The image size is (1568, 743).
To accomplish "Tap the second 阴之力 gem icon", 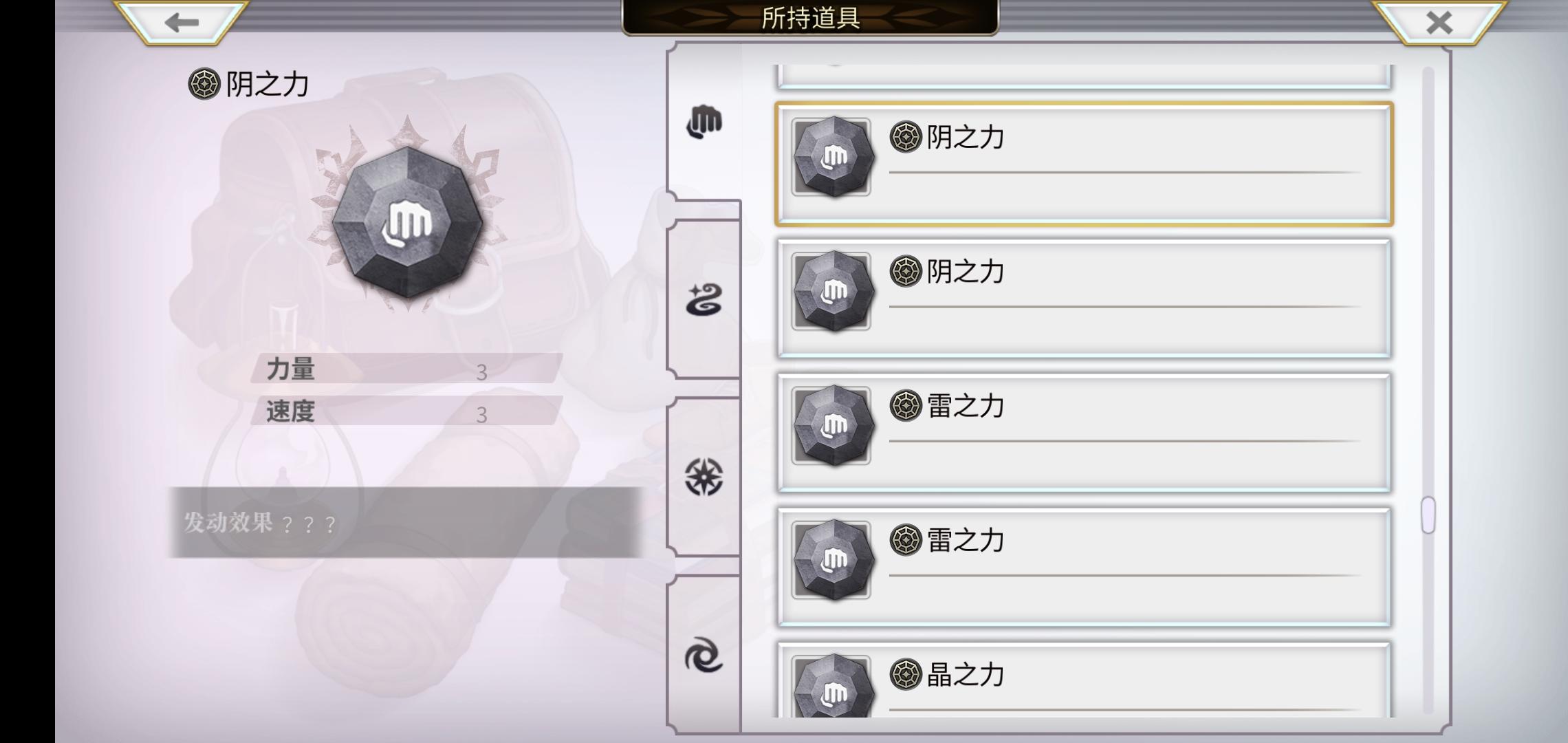I will (832, 292).
